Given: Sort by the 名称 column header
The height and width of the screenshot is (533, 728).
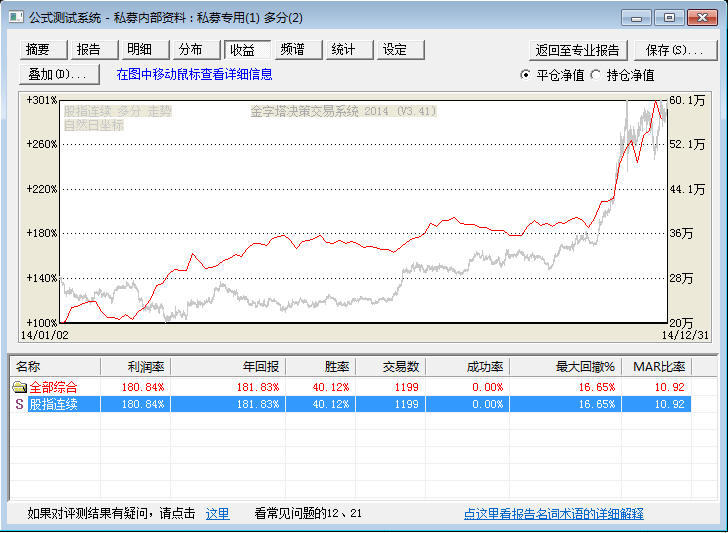Looking at the screenshot, I should coord(55,367).
